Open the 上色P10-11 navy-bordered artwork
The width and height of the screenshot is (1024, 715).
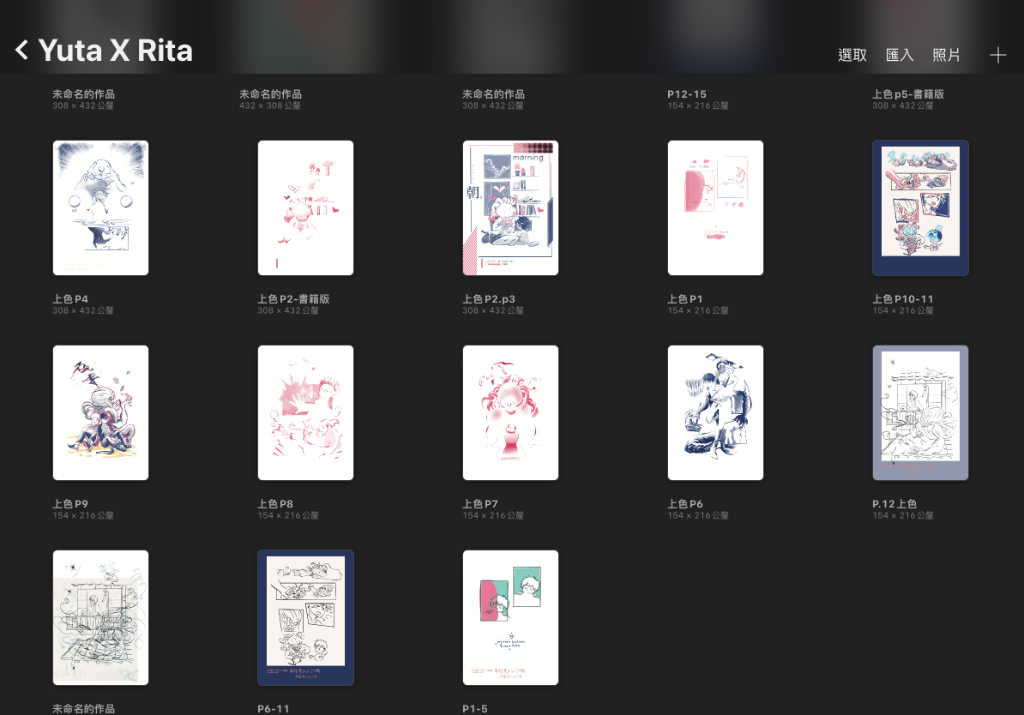[x=921, y=208]
